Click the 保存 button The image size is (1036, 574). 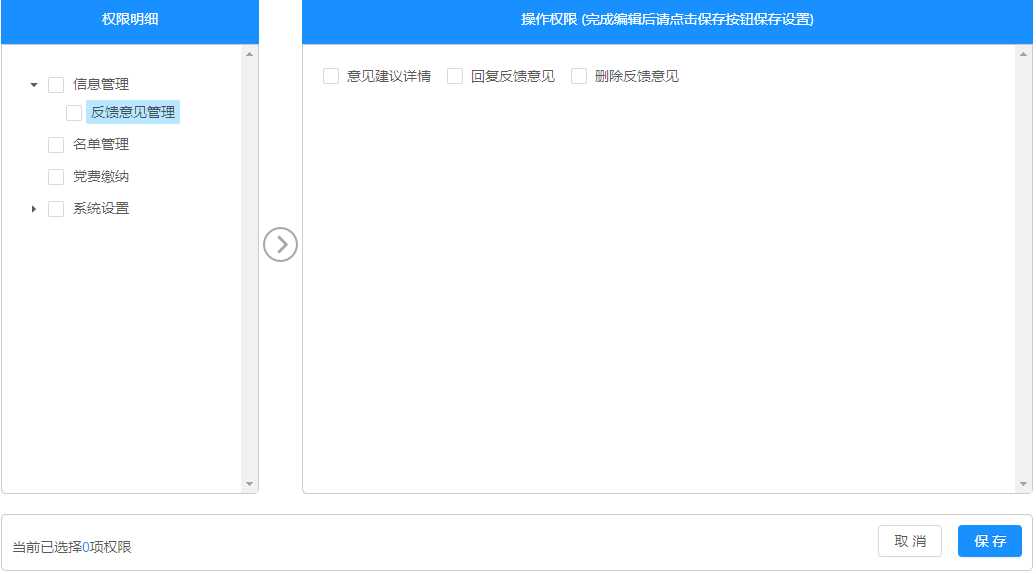[x=990, y=541]
